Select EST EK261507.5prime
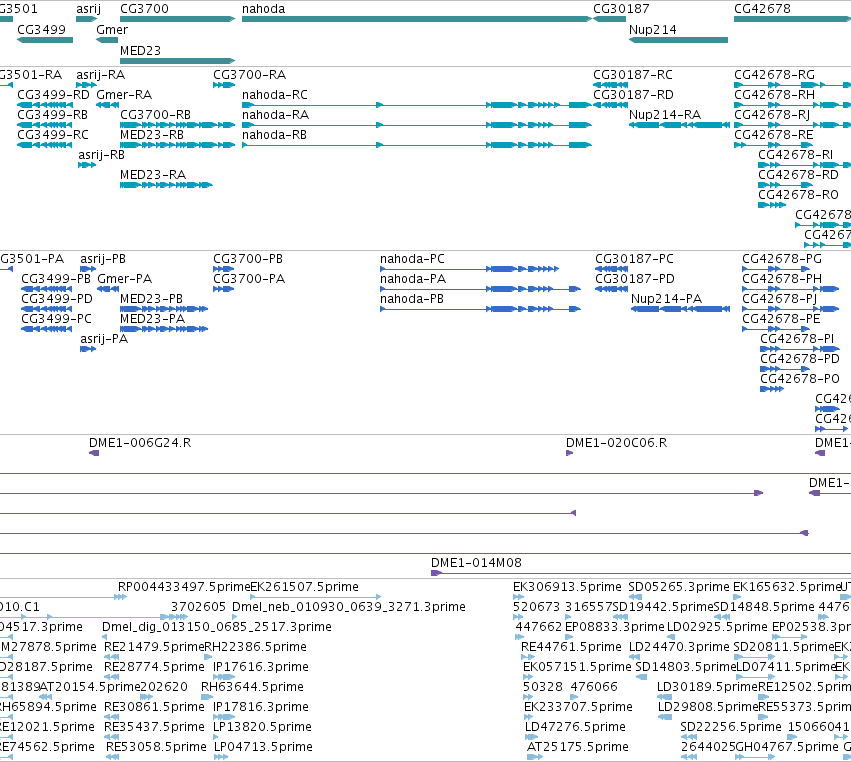The width and height of the screenshot is (851, 762). pos(315,597)
